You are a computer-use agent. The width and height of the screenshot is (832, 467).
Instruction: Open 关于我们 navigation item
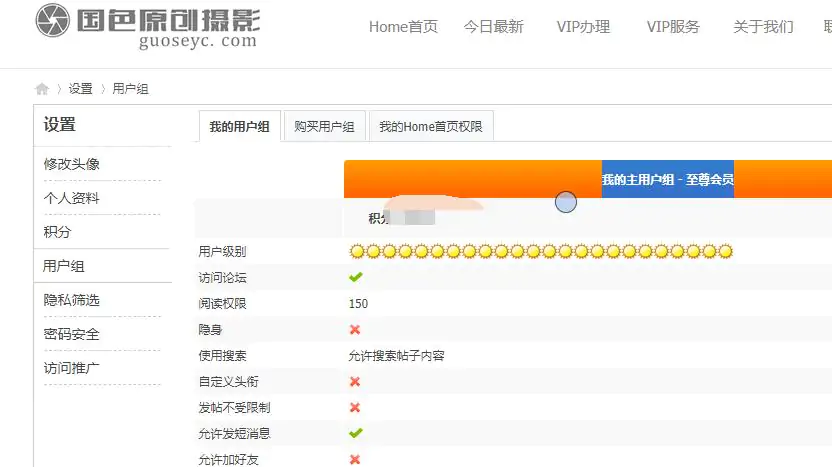763,27
